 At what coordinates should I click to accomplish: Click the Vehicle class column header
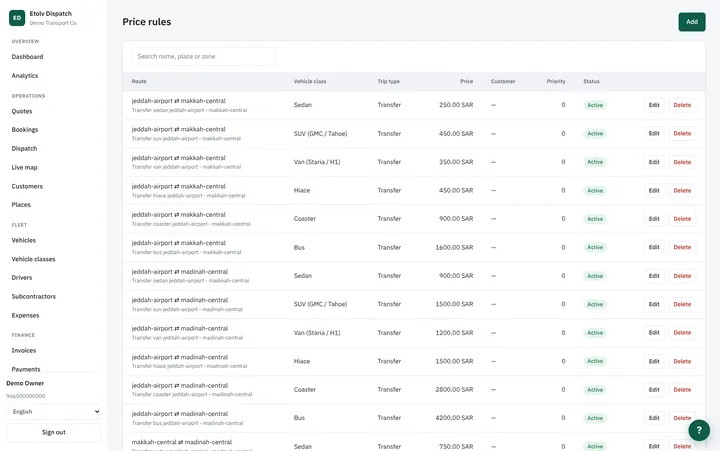coord(310,81)
